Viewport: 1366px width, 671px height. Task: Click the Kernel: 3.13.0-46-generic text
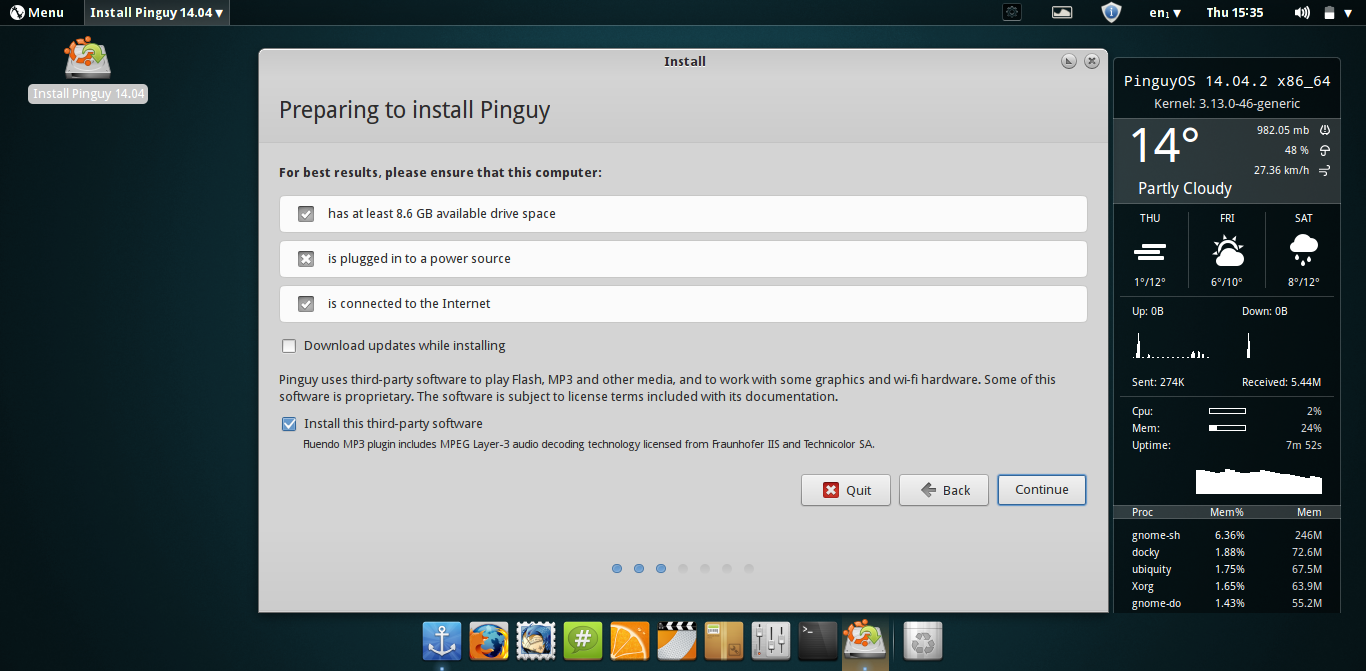1227,103
